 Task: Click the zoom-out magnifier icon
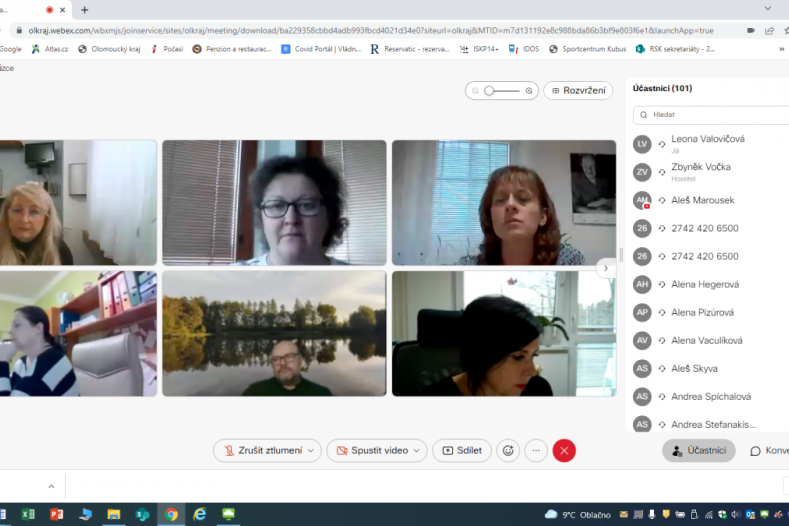pos(475,91)
